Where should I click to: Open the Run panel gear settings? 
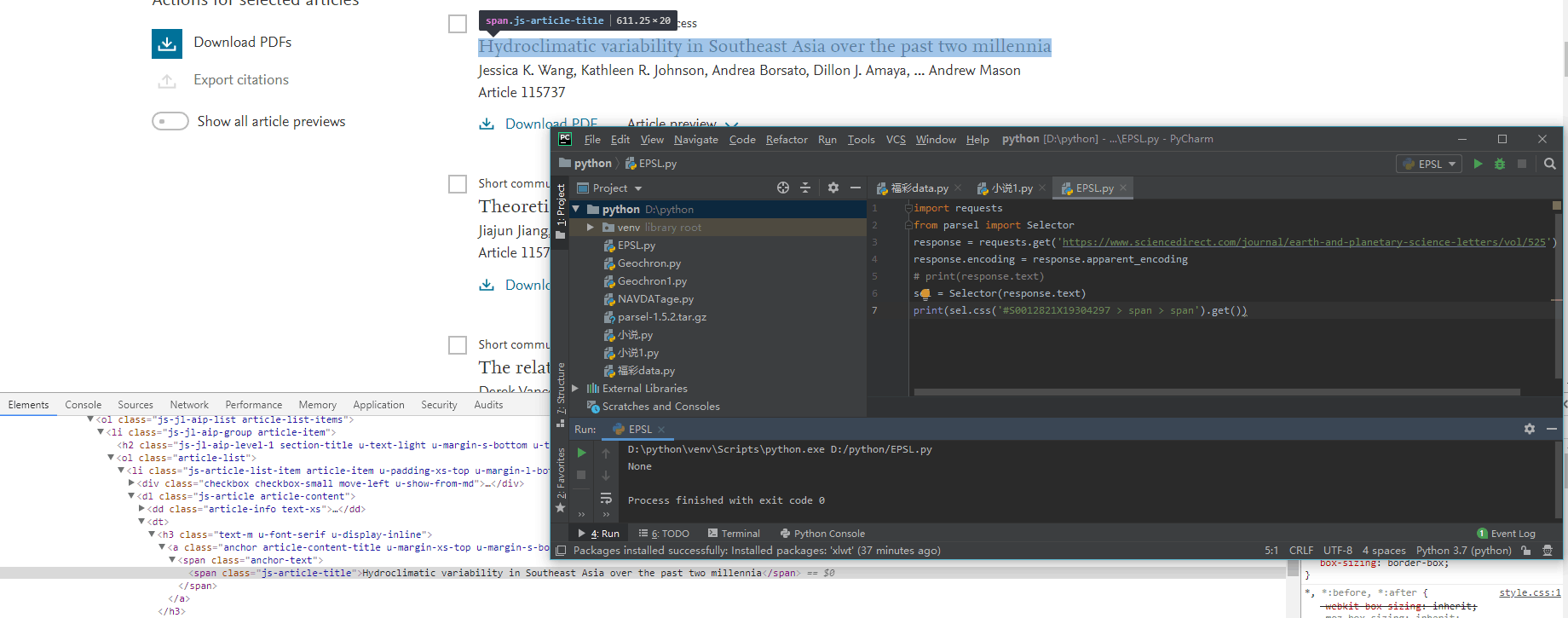click(x=1530, y=429)
